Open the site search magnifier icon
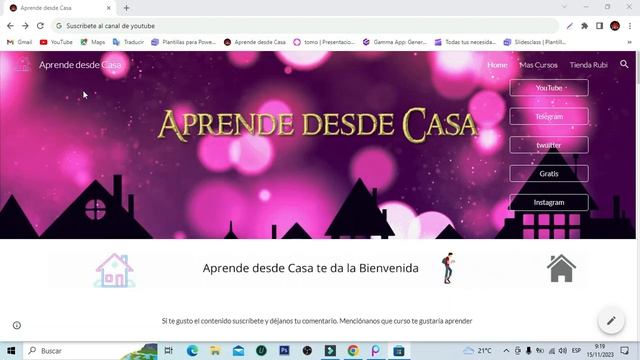The height and width of the screenshot is (360, 640). click(x=624, y=64)
